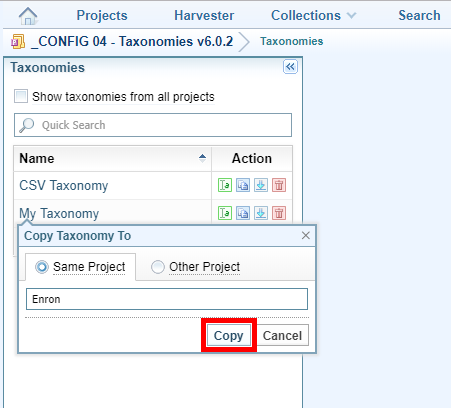Confirm with the Copy button

pos(229,335)
